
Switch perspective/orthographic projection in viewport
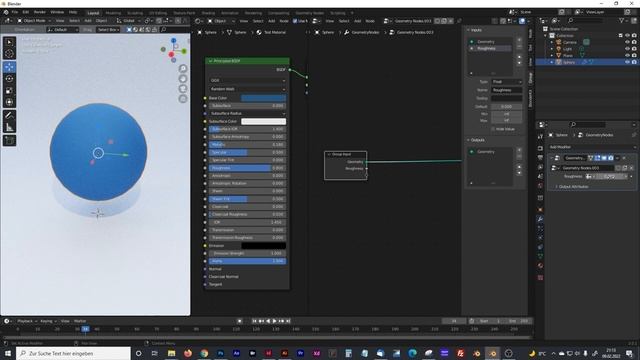coord(183,99)
